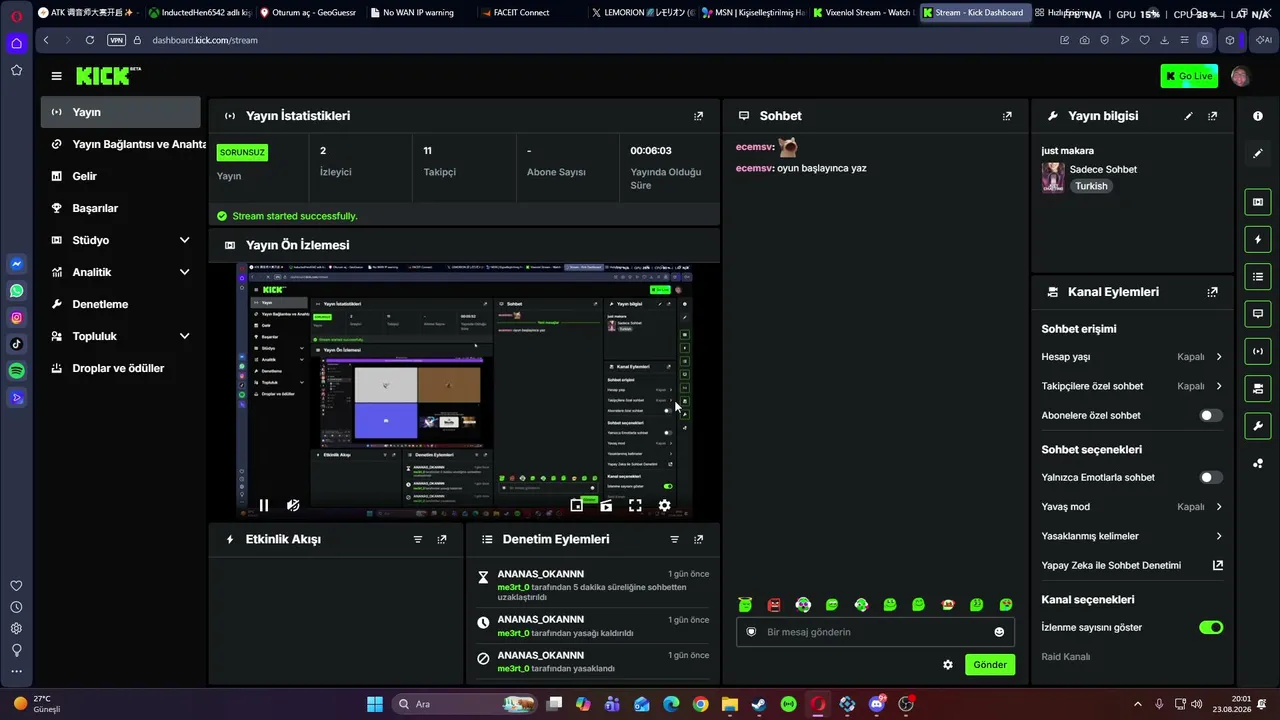Screen dimensions: 1280x720
Task: Pop out the Kanal Eylemleri panel
Action: [1212, 292]
